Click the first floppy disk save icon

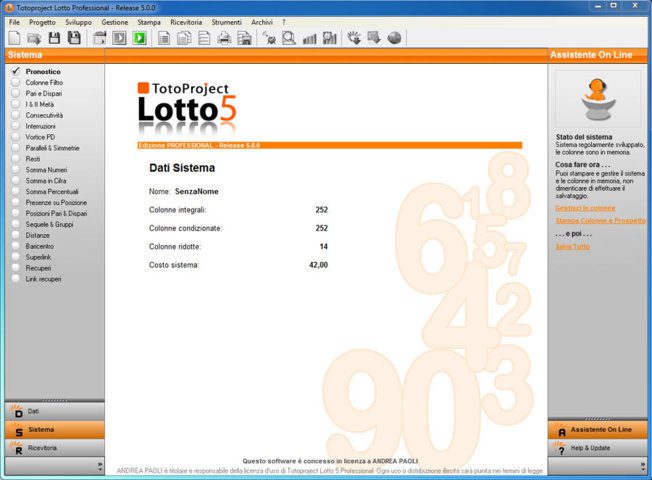tap(54, 38)
